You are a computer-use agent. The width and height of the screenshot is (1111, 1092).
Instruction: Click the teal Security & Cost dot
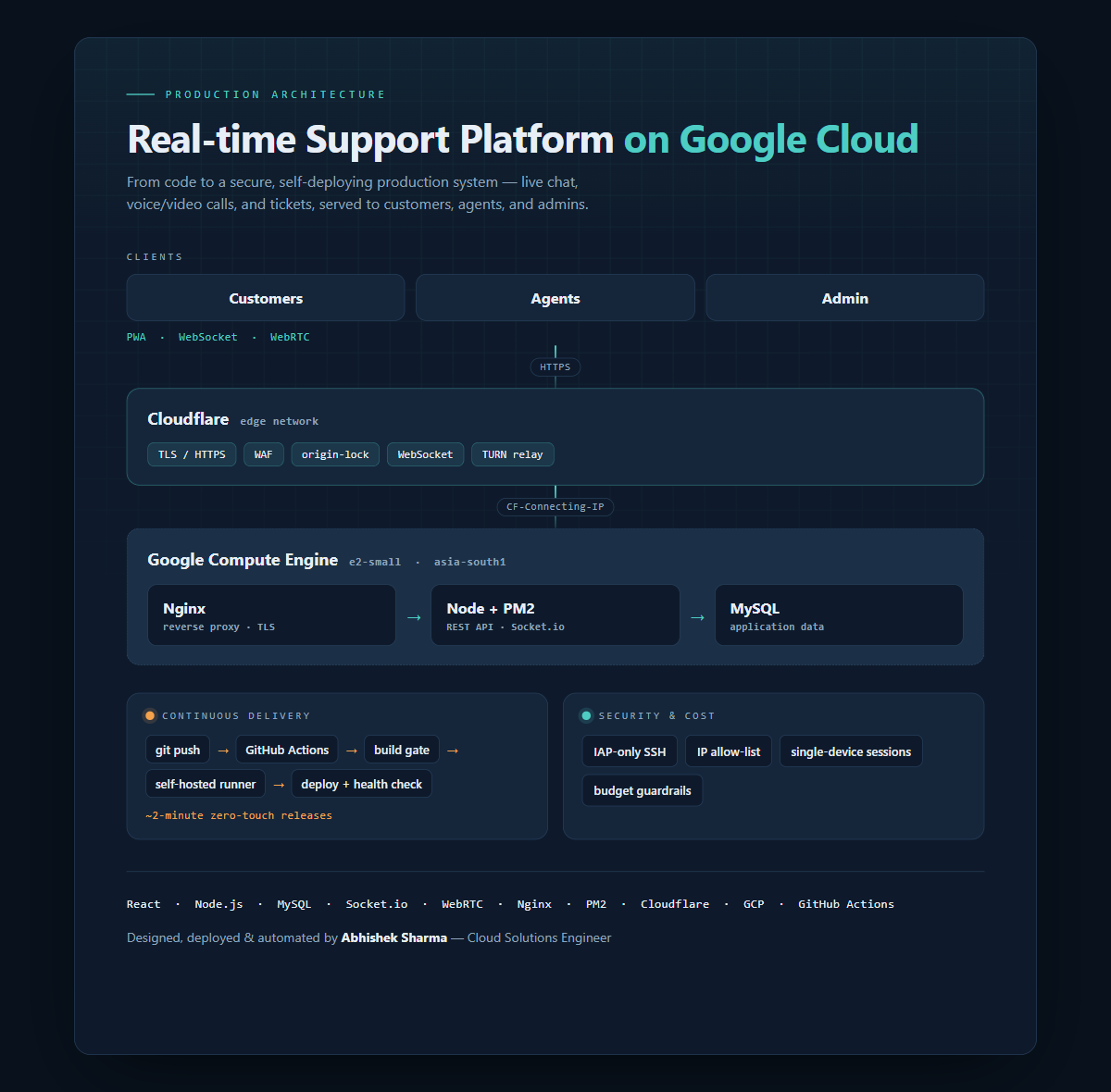pos(586,715)
